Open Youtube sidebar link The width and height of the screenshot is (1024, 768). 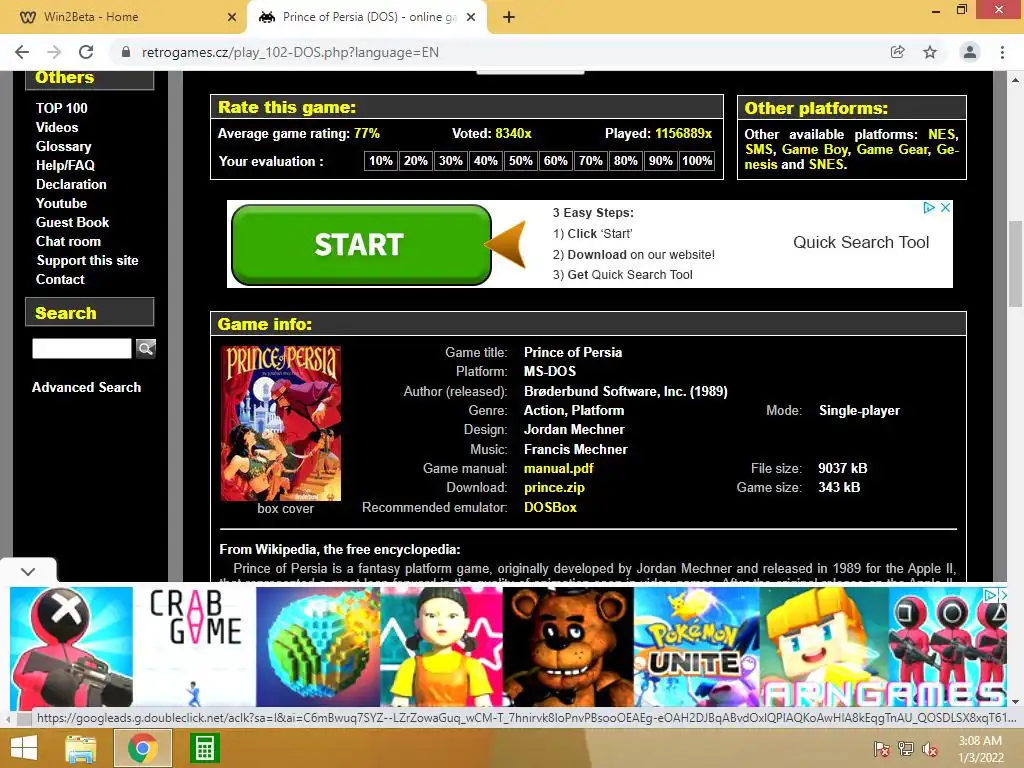pos(61,203)
